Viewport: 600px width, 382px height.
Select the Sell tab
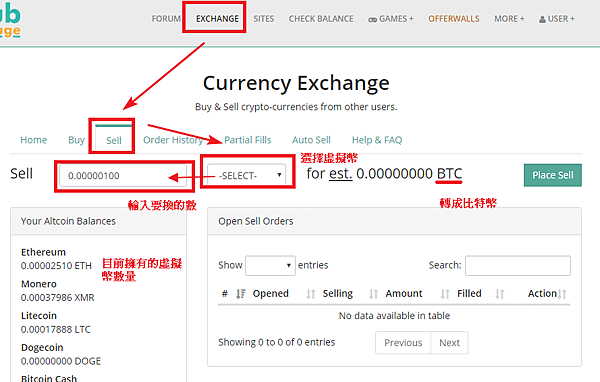[114, 140]
